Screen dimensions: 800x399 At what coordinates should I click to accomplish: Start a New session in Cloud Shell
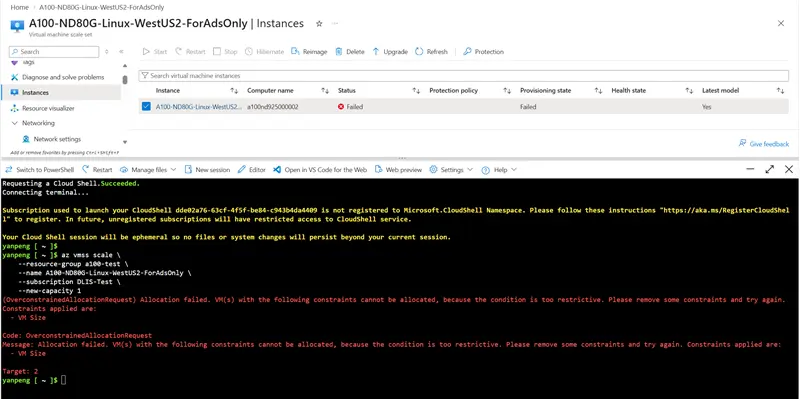[x=207, y=169]
